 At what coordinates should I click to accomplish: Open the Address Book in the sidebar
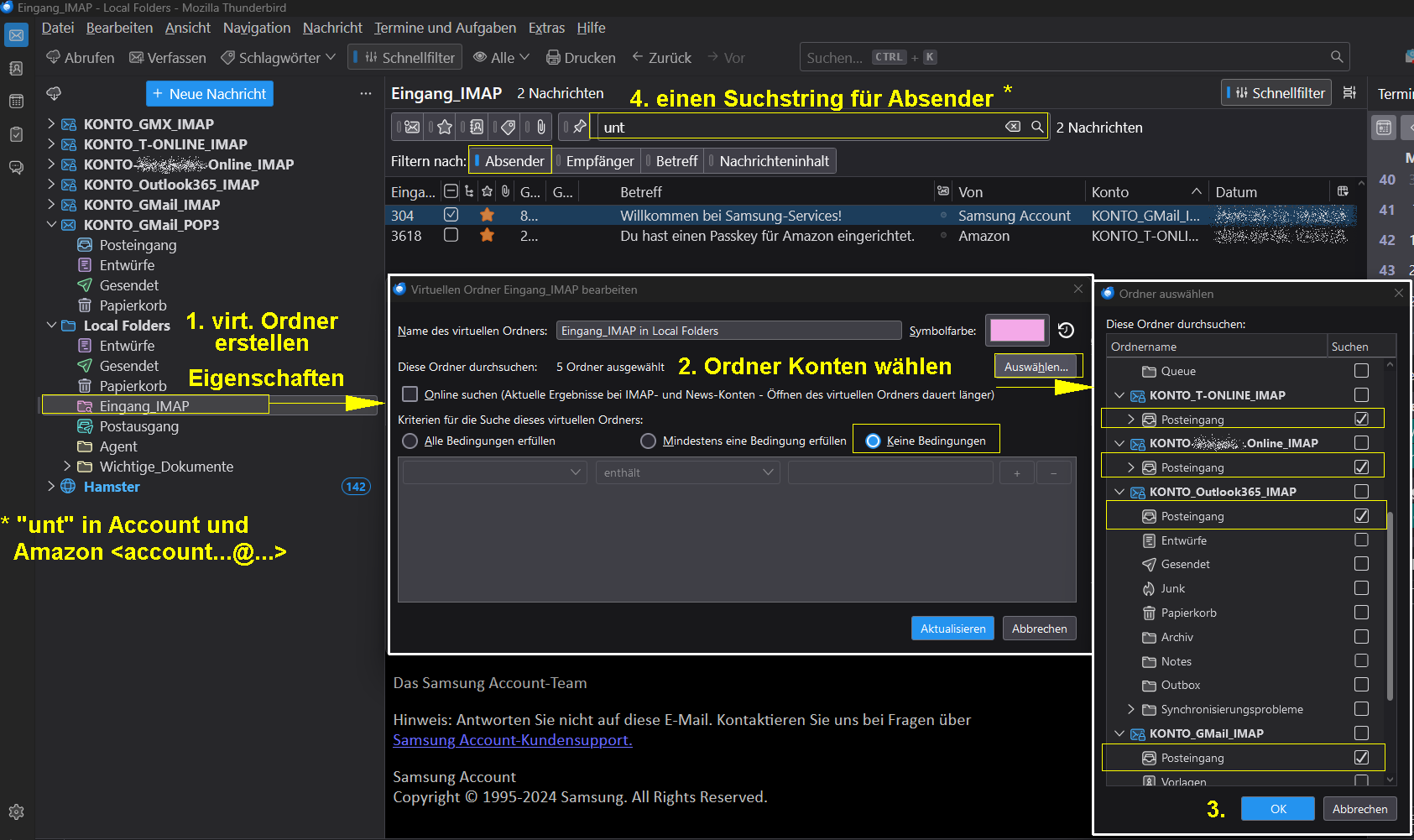coord(16,69)
